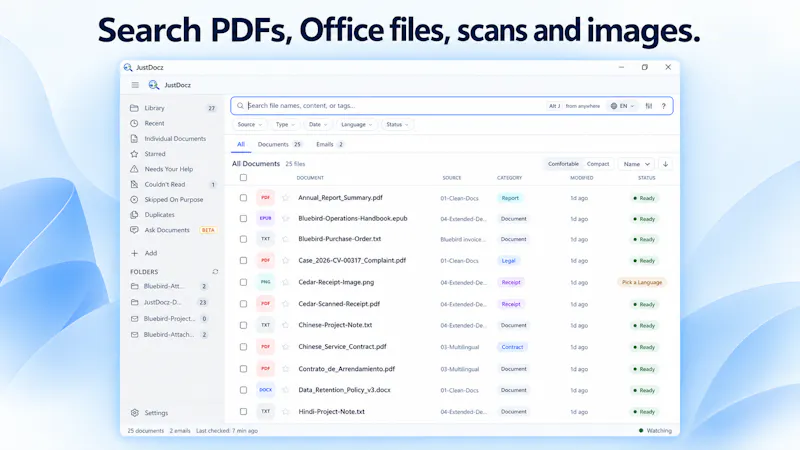Image resolution: width=800 pixels, height=450 pixels.
Task: Open the Date filter dropdown
Action: click(x=317, y=124)
